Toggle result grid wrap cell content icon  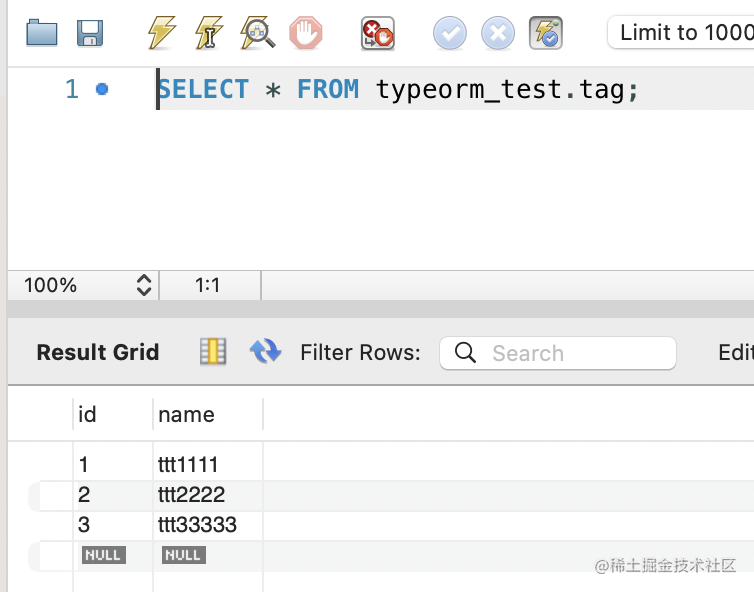click(213, 351)
